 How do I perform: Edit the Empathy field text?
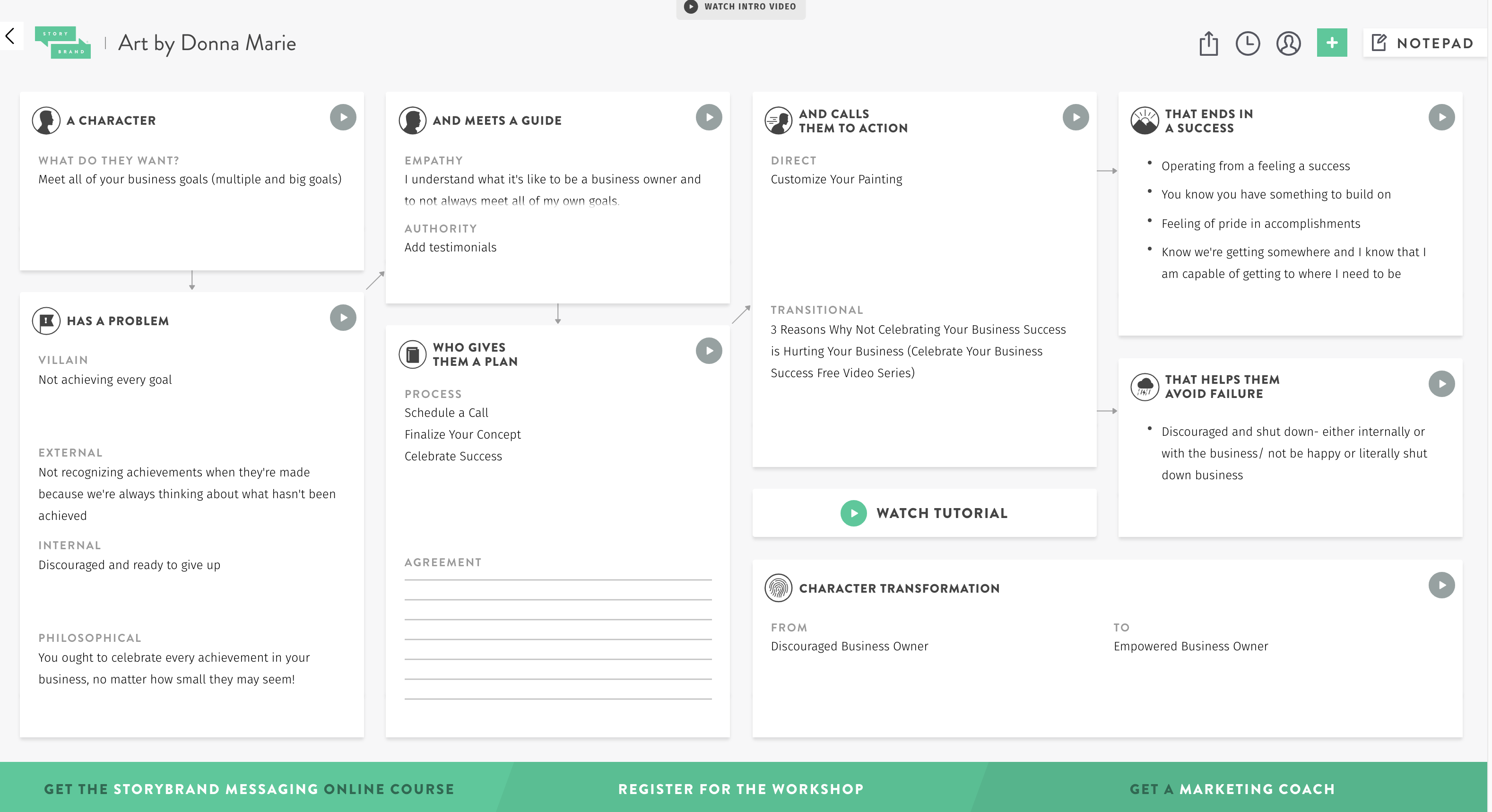(553, 190)
